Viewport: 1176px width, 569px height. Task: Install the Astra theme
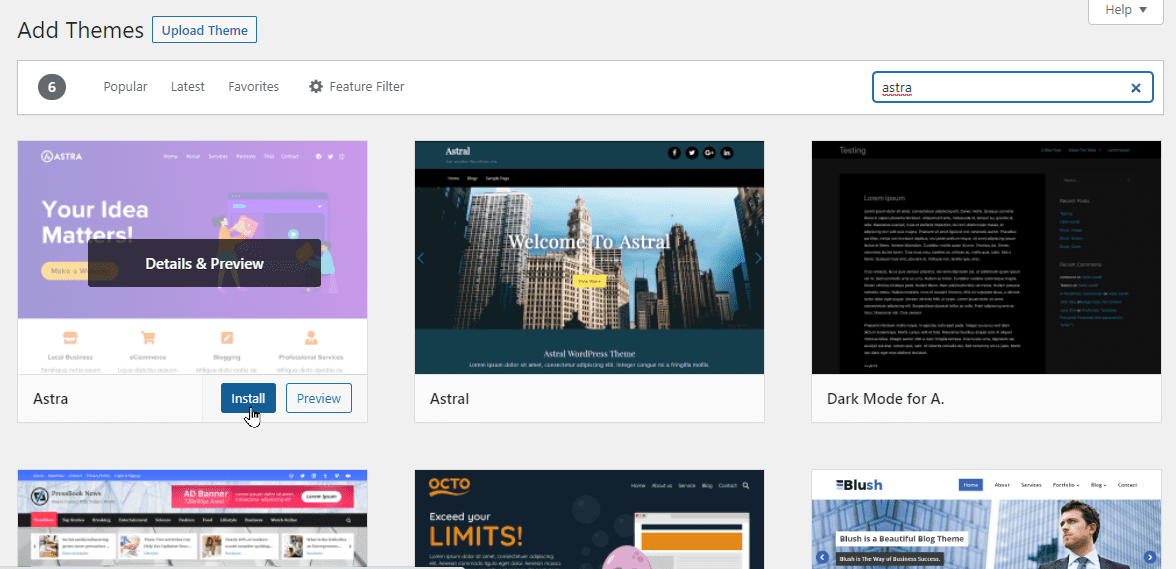point(248,398)
